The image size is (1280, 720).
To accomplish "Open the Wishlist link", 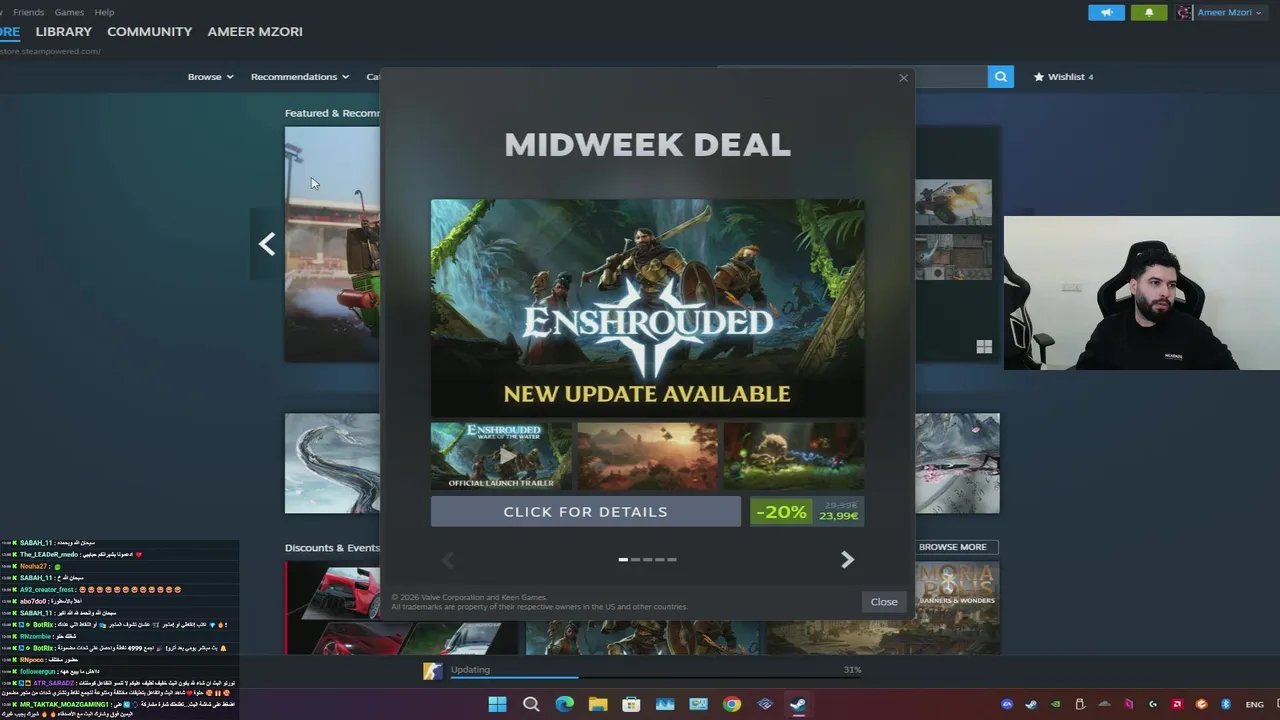I will point(1064,77).
